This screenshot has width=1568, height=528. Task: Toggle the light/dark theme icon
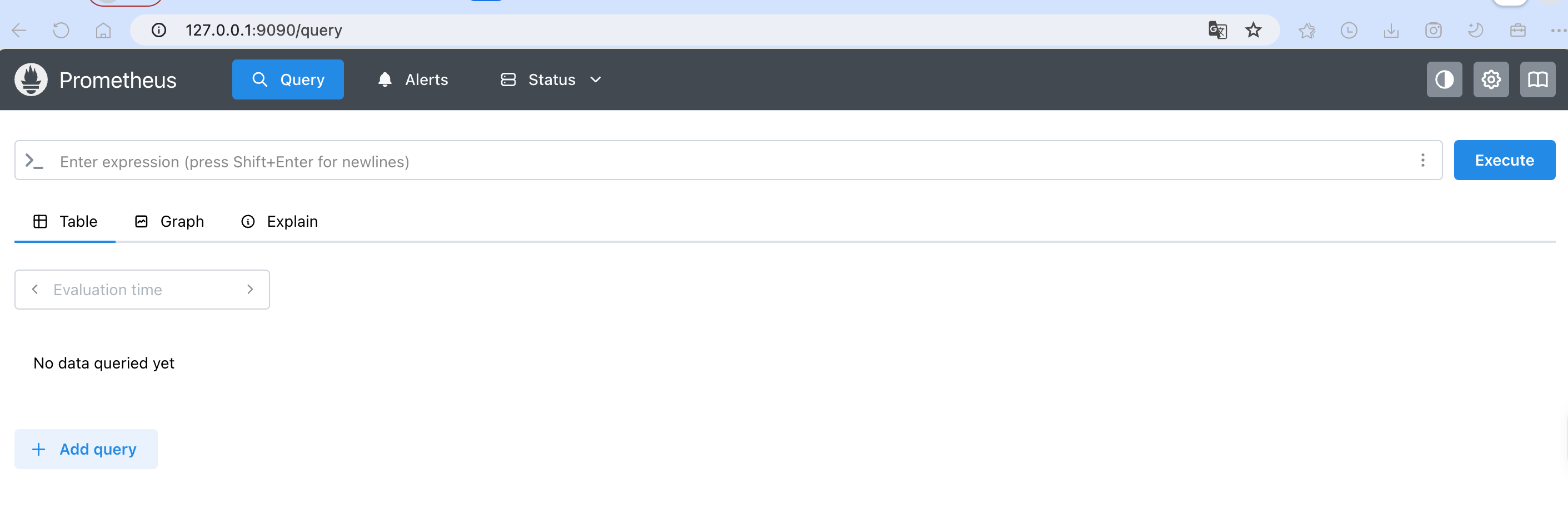point(1445,80)
